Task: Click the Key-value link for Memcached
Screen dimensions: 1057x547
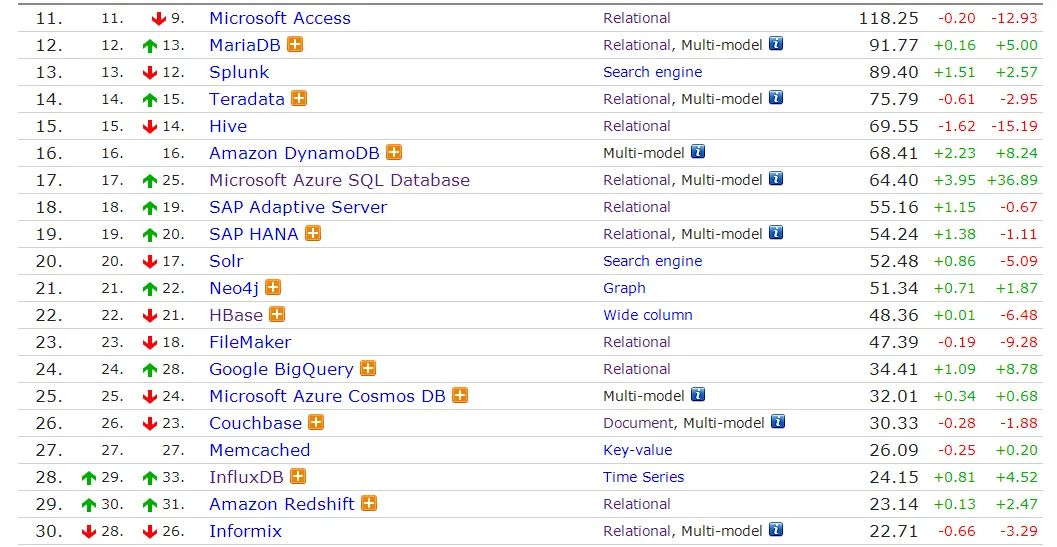Action: point(638,450)
